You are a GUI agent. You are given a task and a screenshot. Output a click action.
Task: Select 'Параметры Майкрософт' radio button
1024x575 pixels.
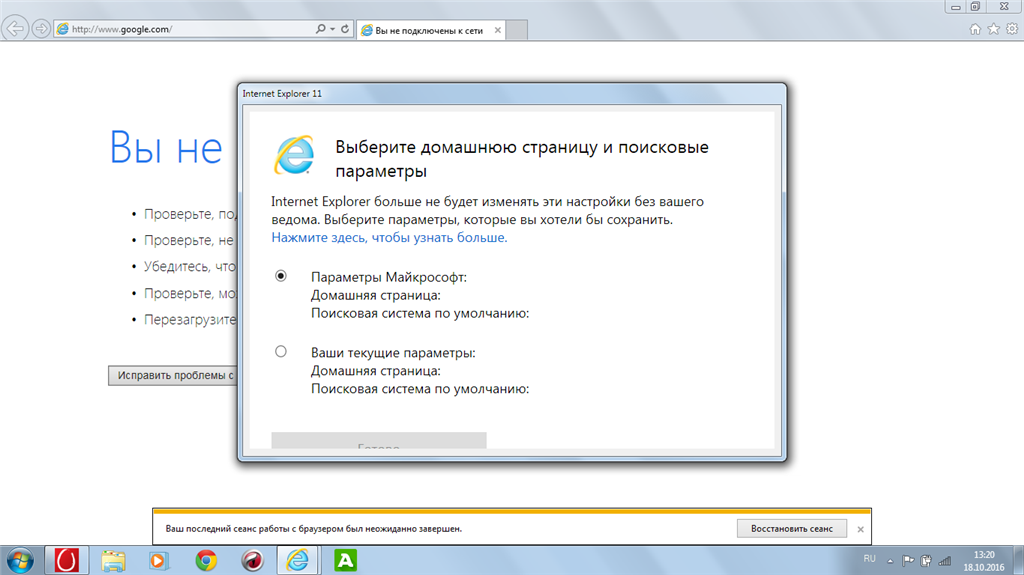pos(281,276)
